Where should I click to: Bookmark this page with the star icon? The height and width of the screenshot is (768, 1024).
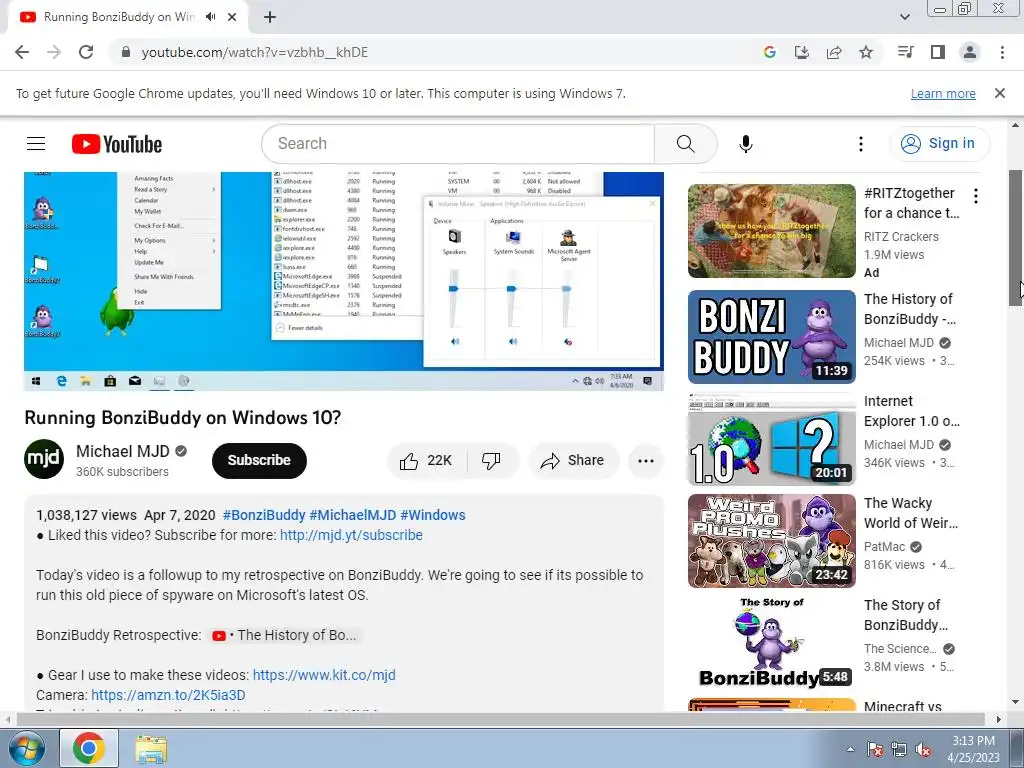866,52
